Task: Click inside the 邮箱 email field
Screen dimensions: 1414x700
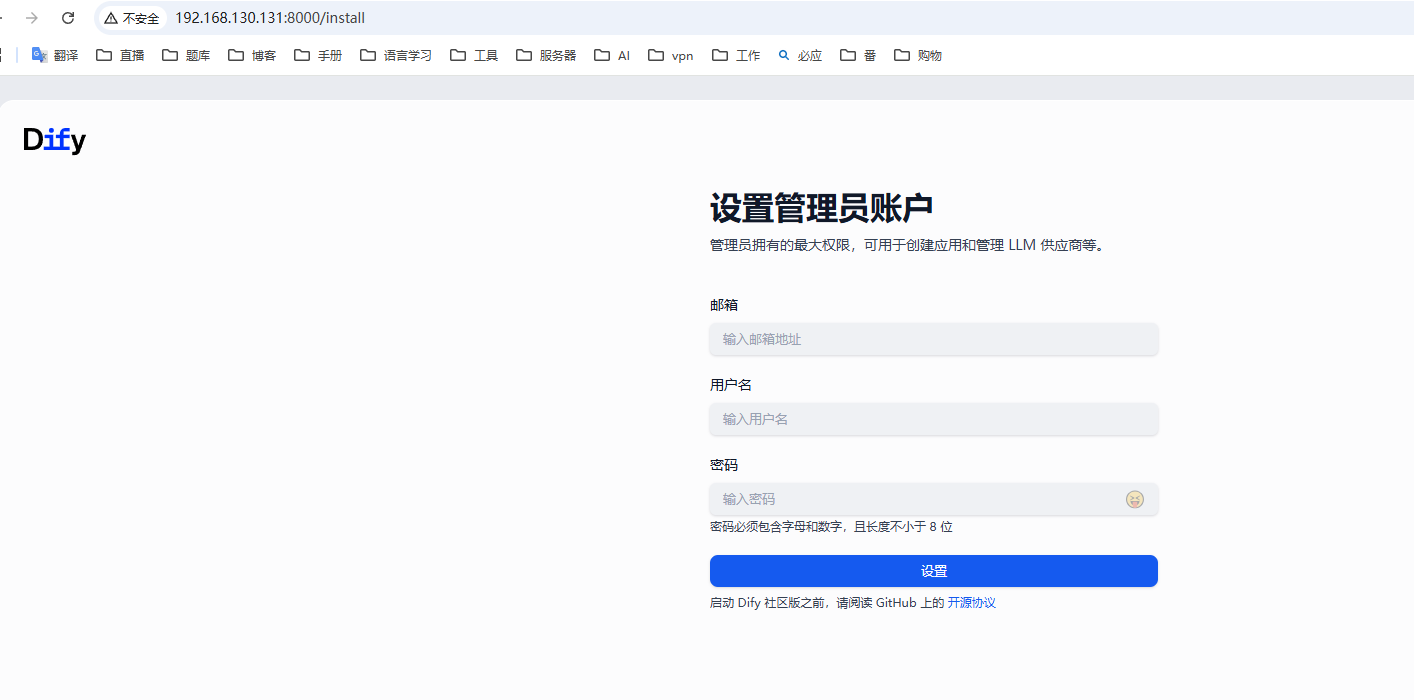Action: point(933,339)
